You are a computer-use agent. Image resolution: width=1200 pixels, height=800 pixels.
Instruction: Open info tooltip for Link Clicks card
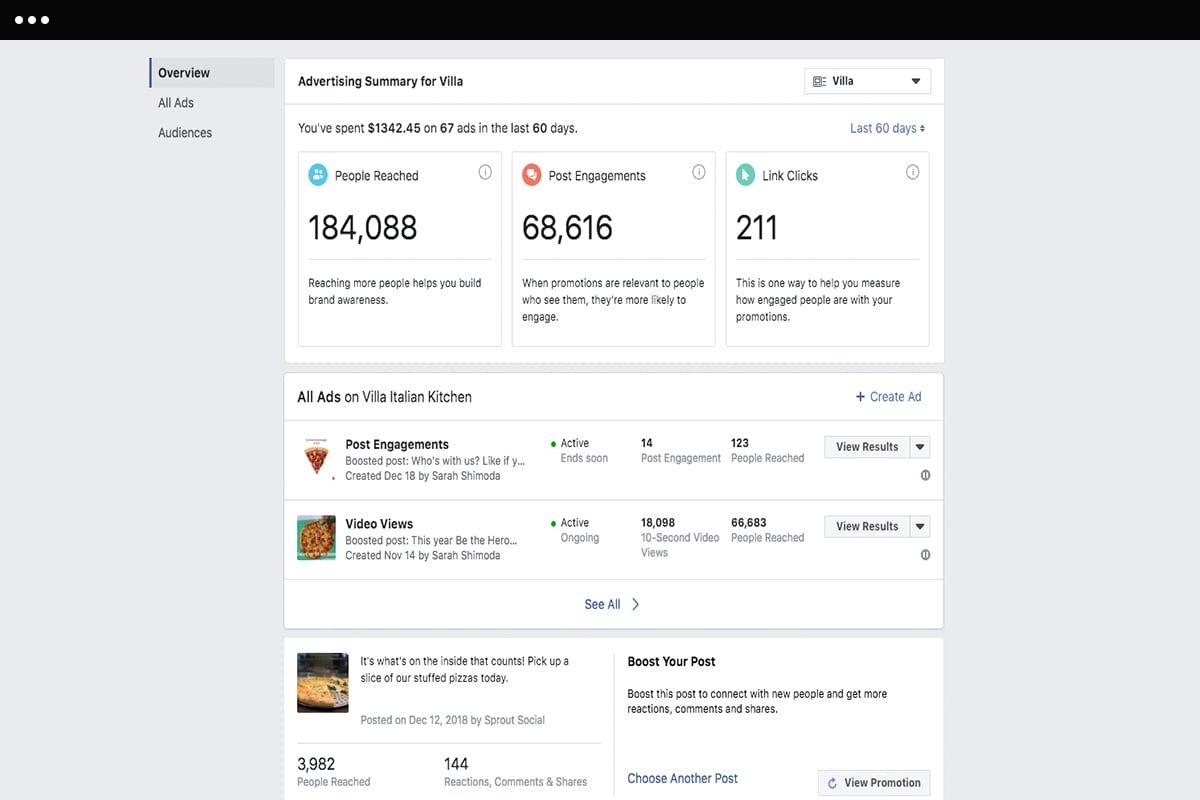(912, 172)
